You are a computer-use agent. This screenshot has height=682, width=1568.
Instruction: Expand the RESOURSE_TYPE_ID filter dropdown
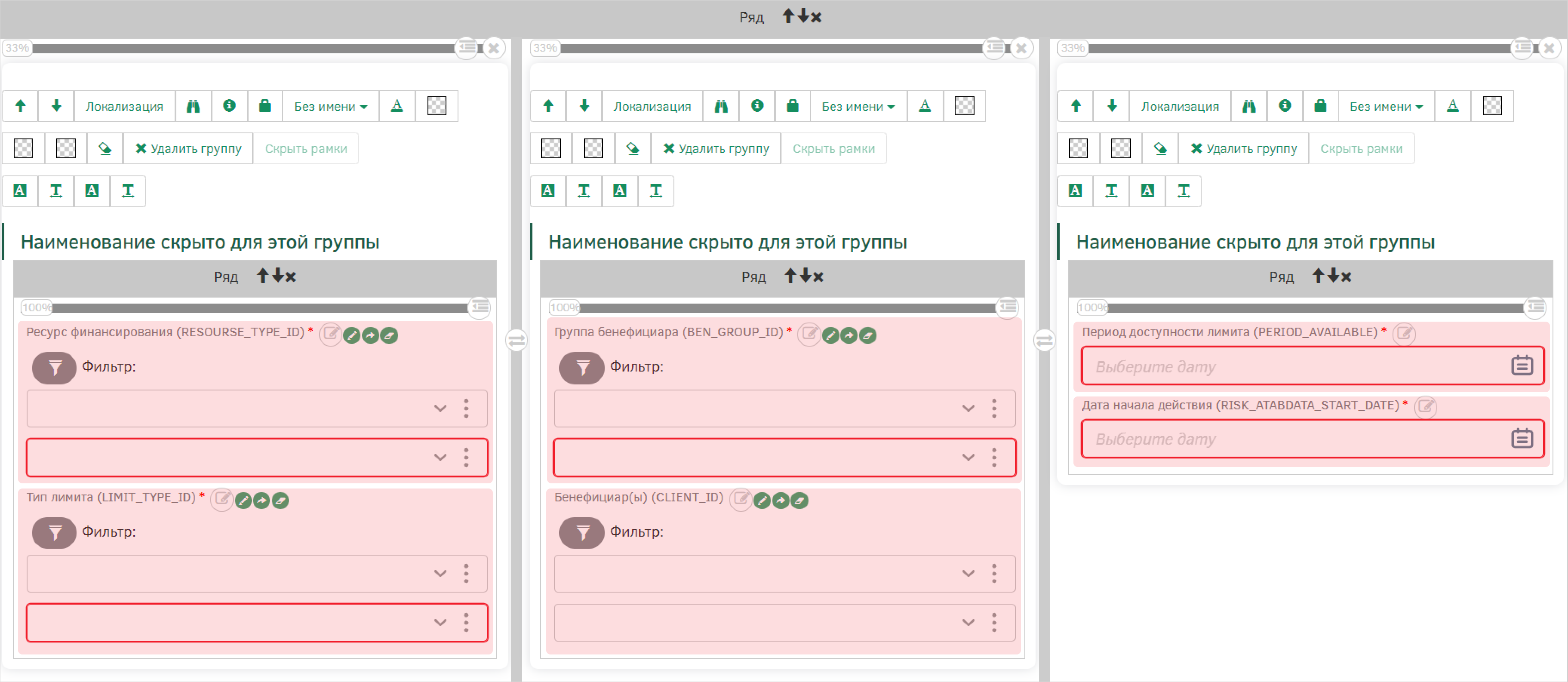point(440,408)
